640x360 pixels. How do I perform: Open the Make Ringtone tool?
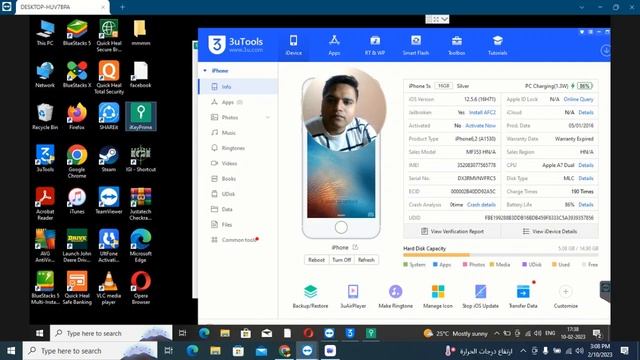click(395, 296)
